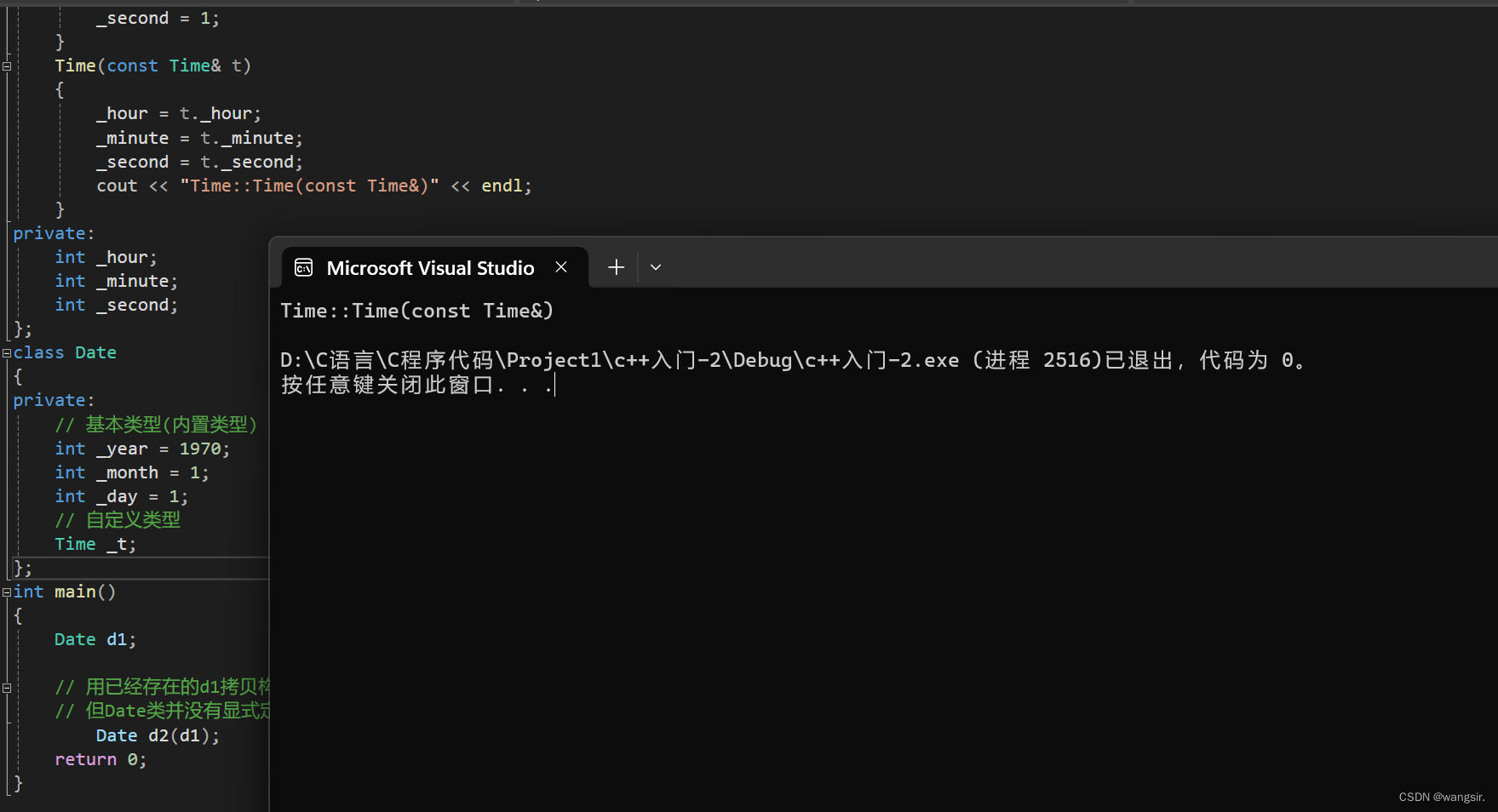Collapse the main function block

coord(7,592)
